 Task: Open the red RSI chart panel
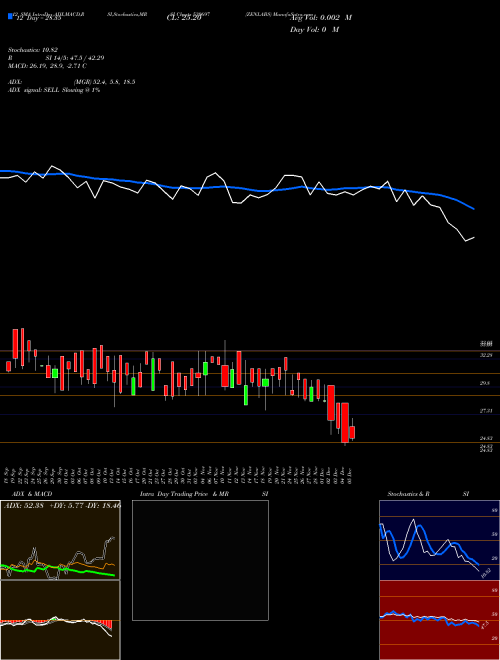click(439, 620)
